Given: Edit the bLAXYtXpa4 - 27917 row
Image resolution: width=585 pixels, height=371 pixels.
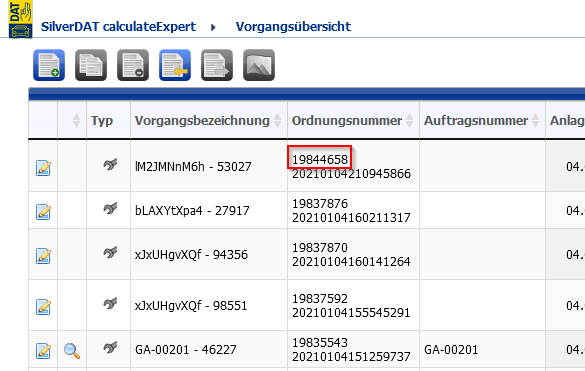Looking at the screenshot, I should (43, 212).
